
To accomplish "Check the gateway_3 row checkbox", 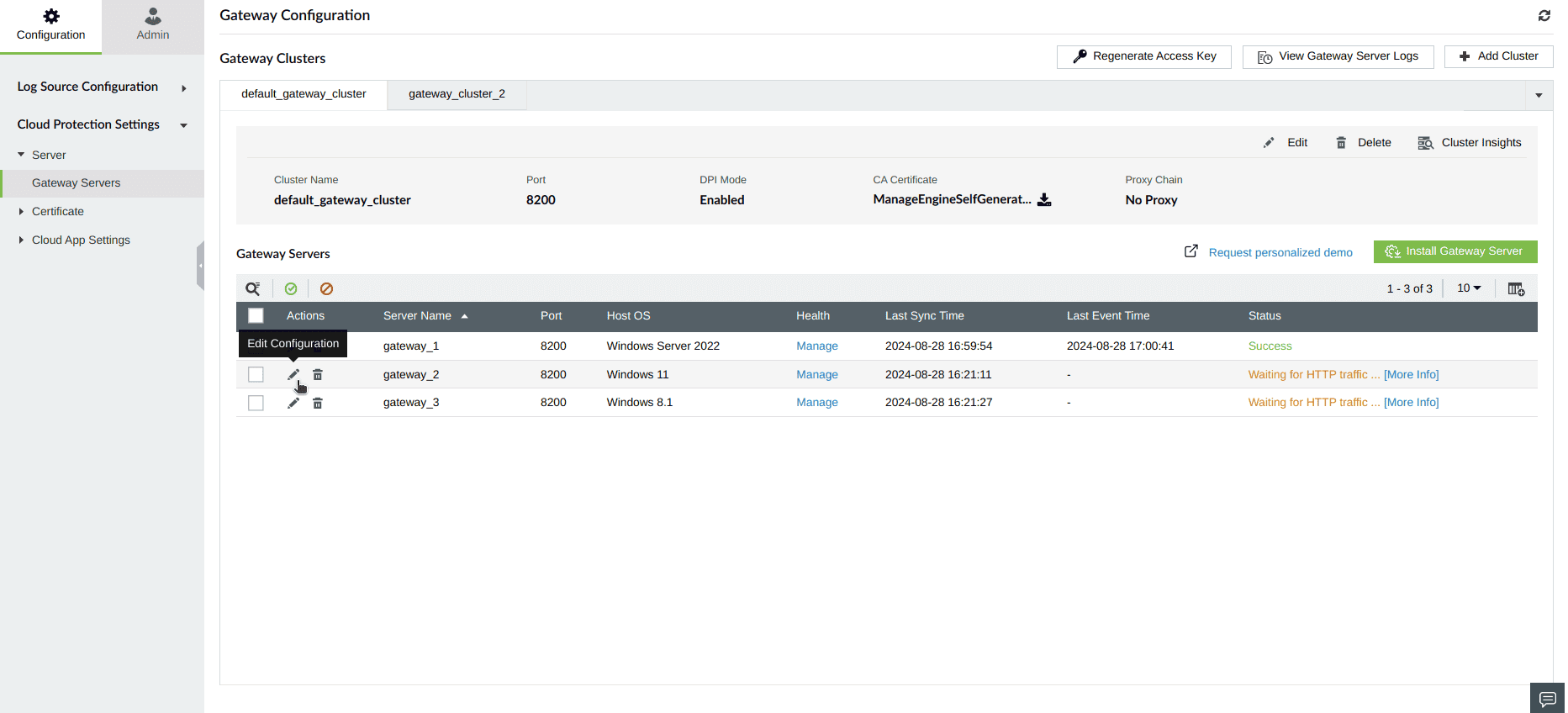I will (256, 403).
